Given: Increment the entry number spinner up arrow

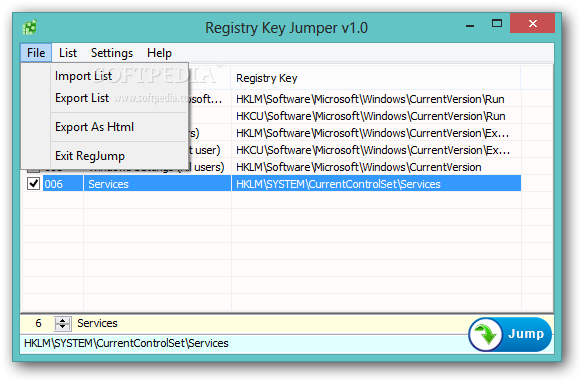Looking at the screenshot, I should pyautogui.click(x=63, y=320).
